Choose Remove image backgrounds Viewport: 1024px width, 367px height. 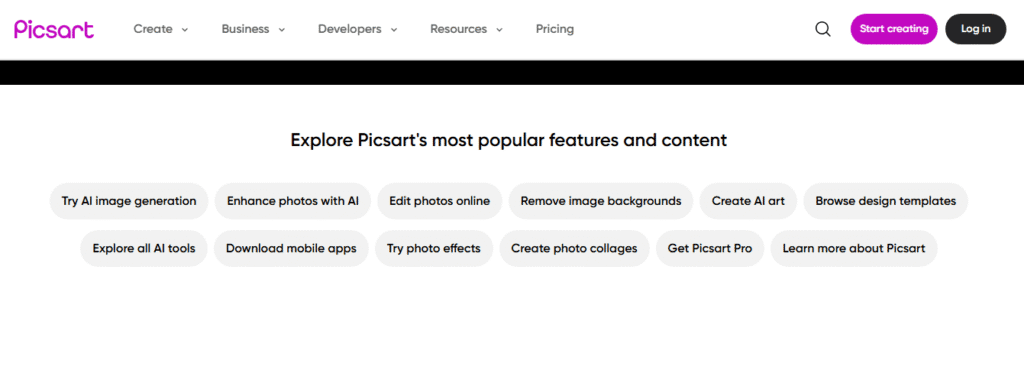coord(601,201)
